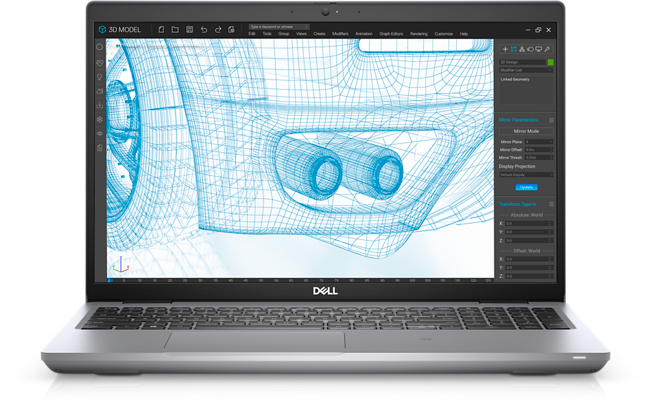
Task: Select the circle tool in left sidebar
Action: point(99,47)
